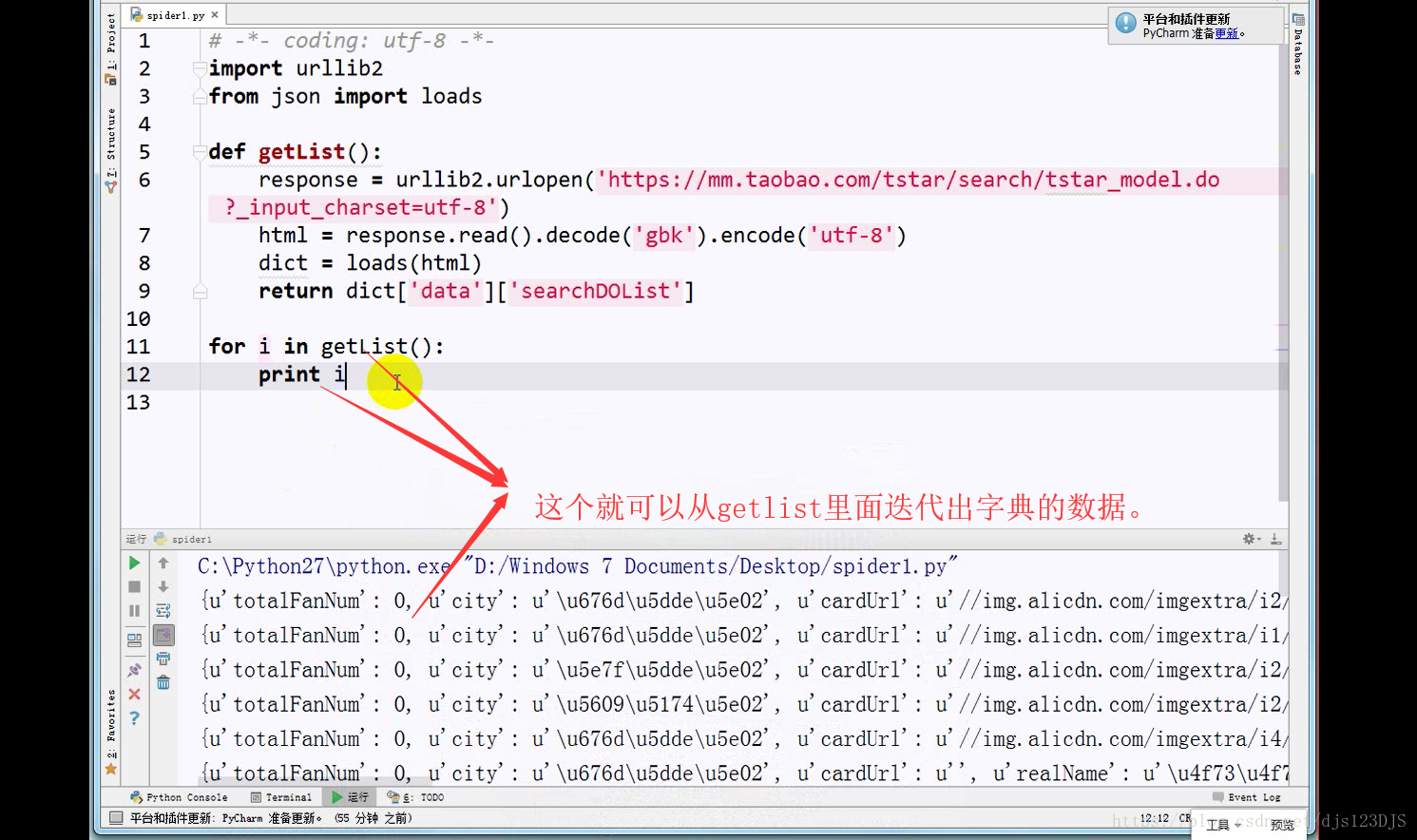This screenshot has height=840, width=1417.
Task: Restore layout icon in run panel
Action: pos(134,640)
